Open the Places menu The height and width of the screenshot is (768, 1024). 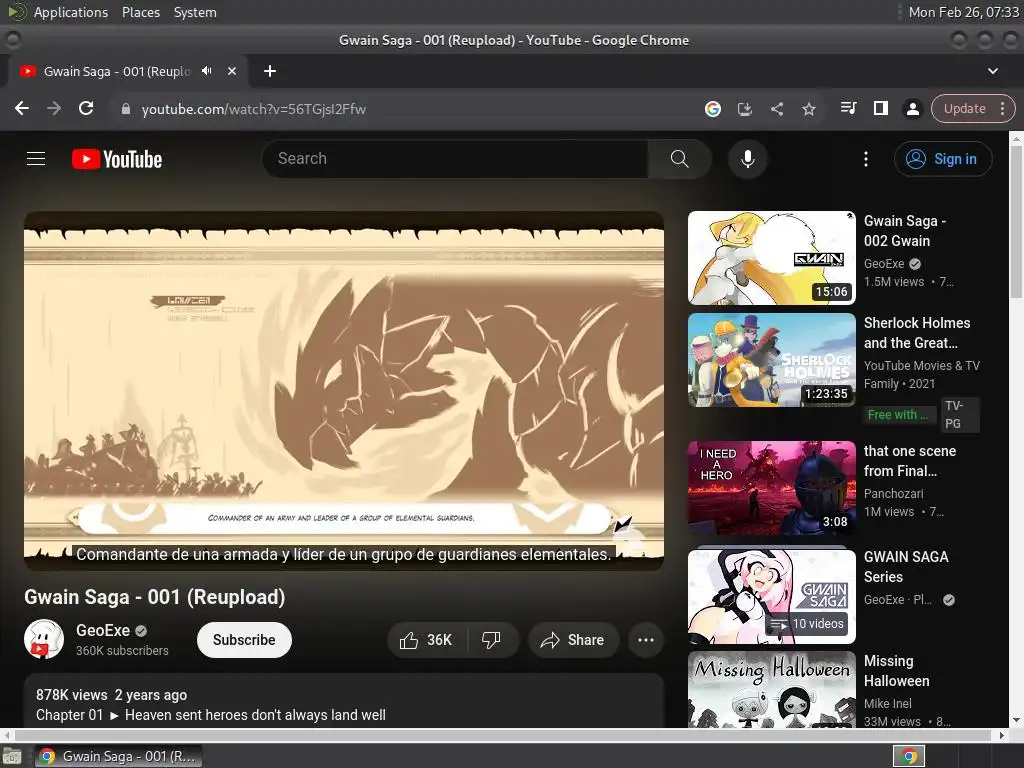[140, 12]
